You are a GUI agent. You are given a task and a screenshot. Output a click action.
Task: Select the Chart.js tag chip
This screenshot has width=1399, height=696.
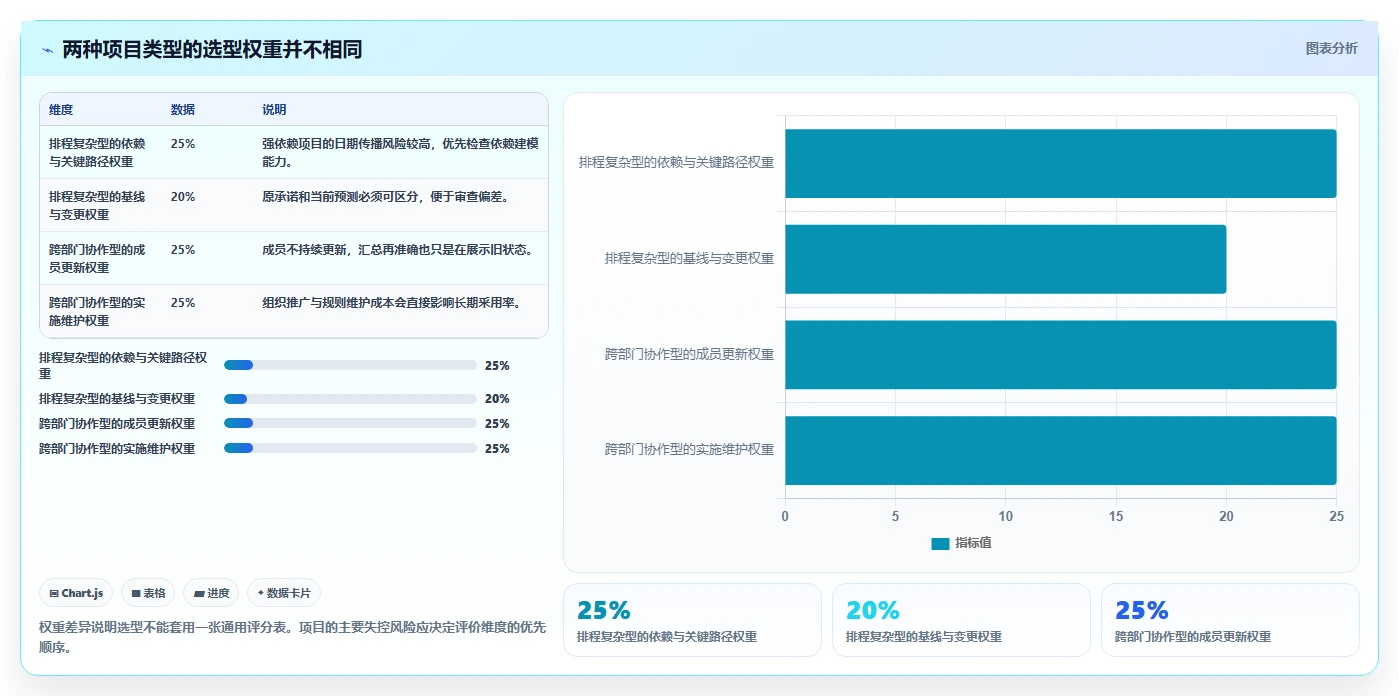coord(77,593)
